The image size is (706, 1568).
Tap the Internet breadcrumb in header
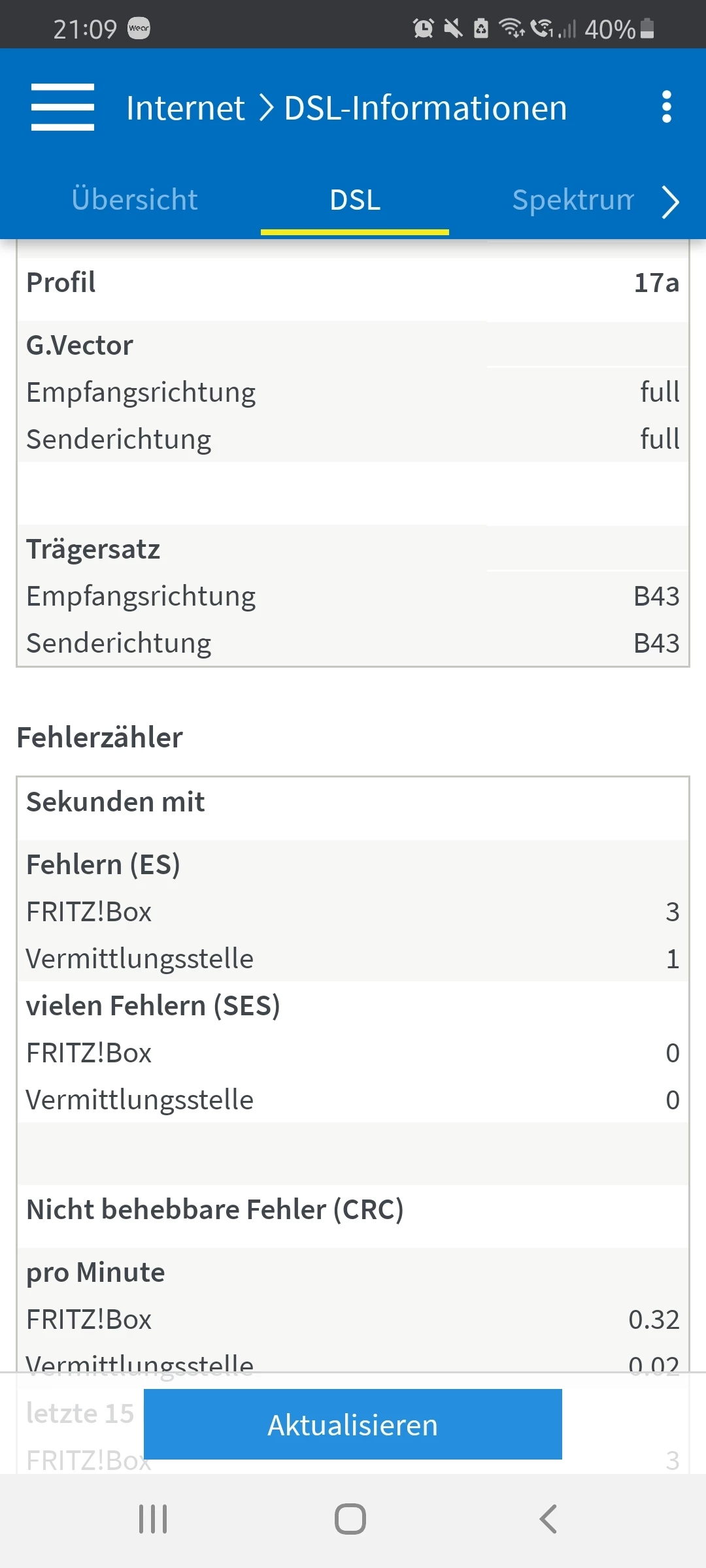(186, 108)
